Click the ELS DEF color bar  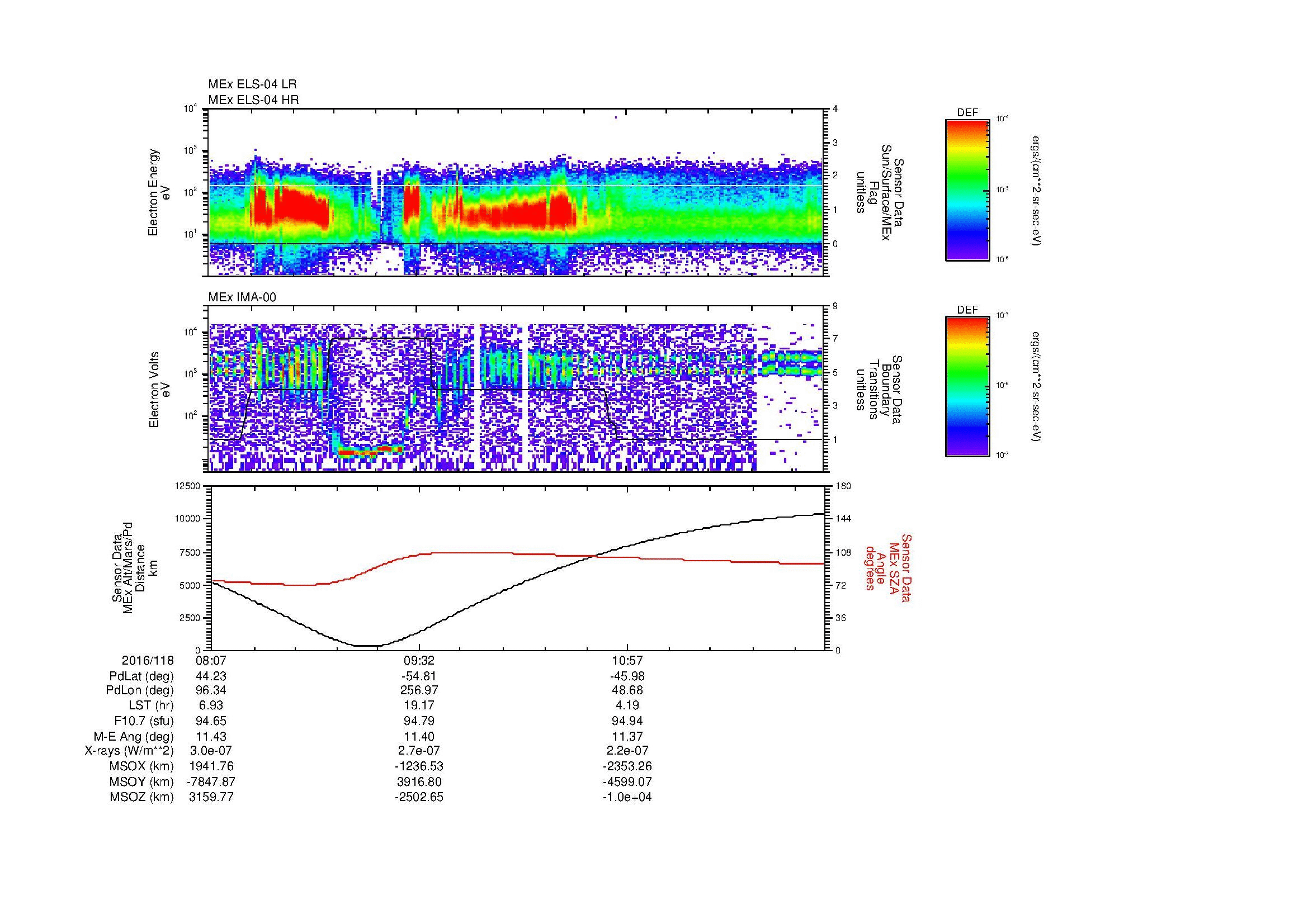click(x=967, y=189)
